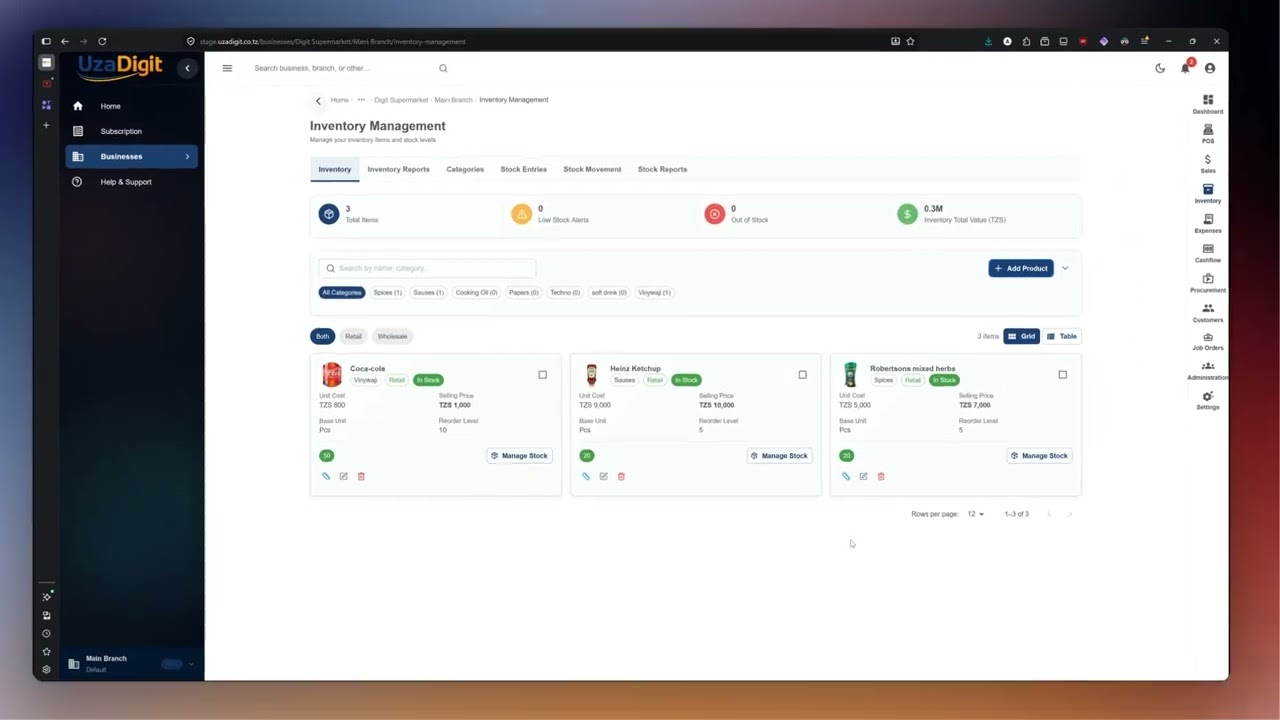Viewport: 1280px width, 720px height.
Task: Open the Stock Reports tab
Action: pyautogui.click(x=662, y=169)
